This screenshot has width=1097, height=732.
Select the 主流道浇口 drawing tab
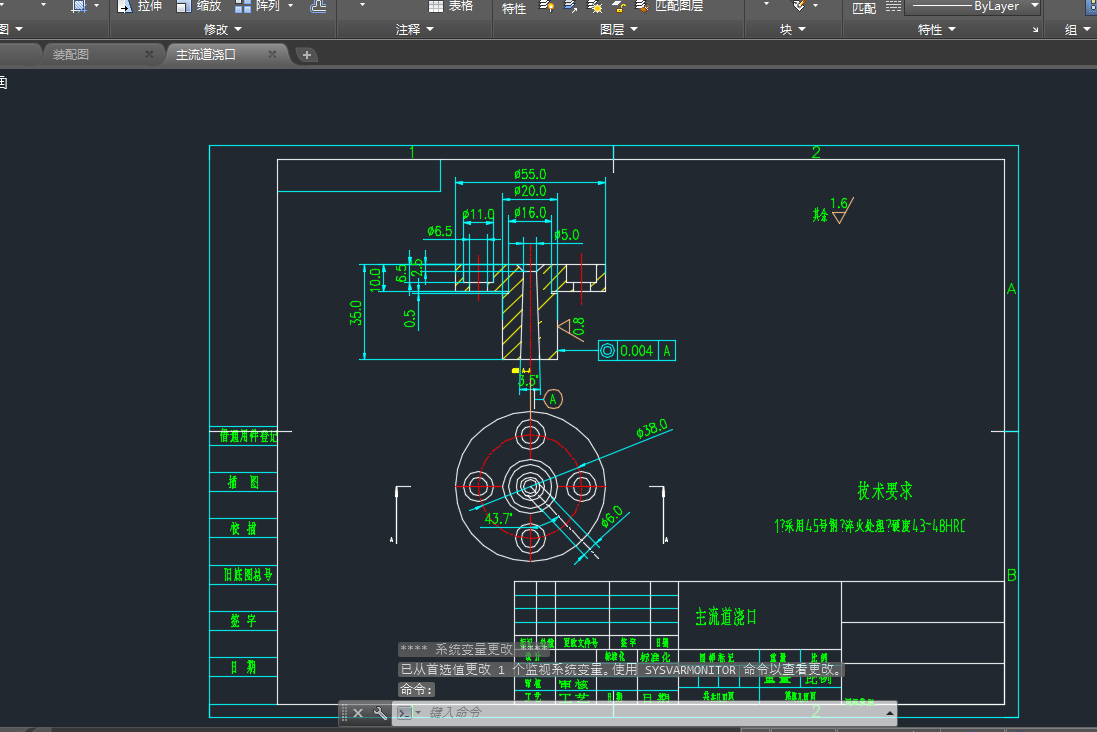(206, 54)
